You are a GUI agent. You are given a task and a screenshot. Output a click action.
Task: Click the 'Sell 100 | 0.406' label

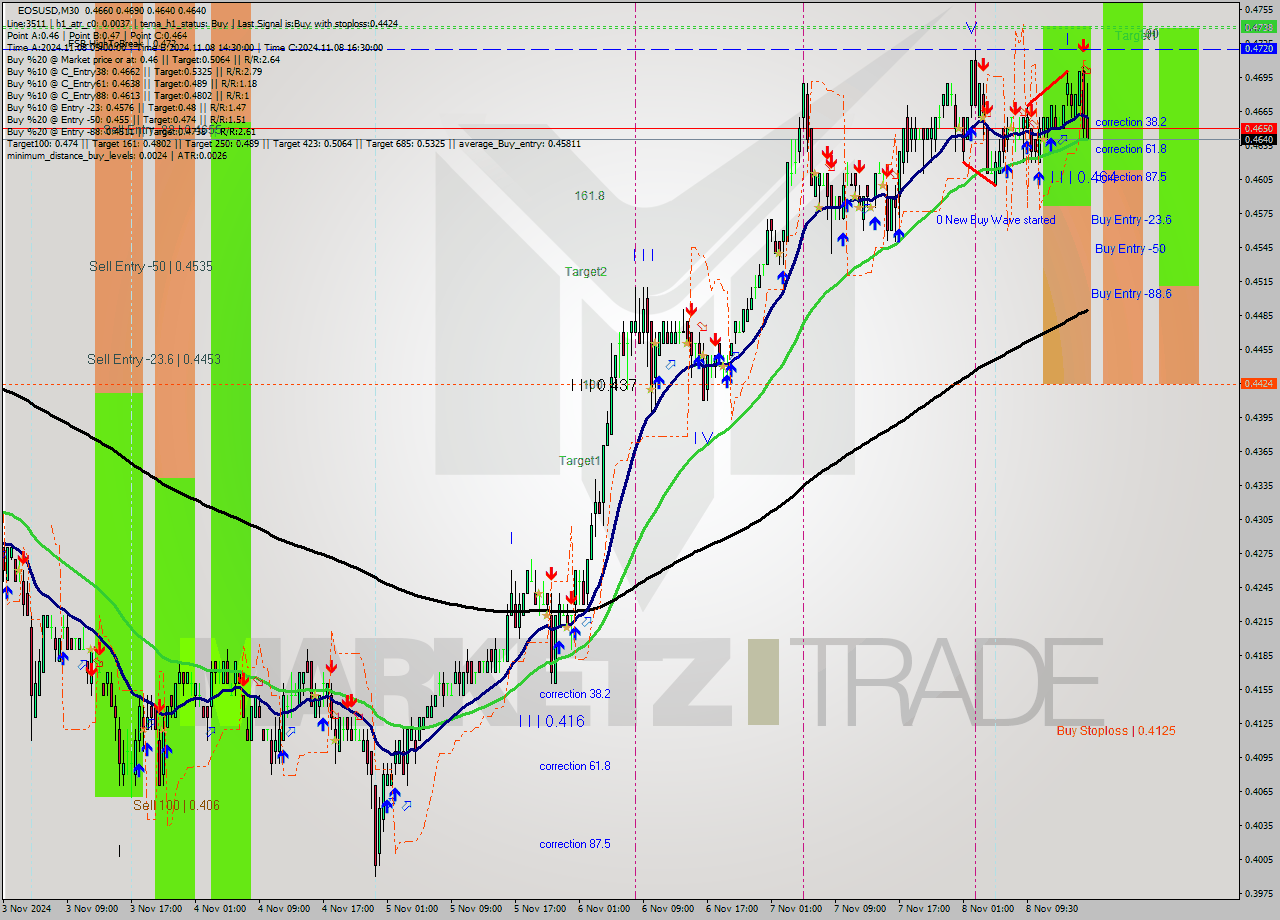[176, 805]
